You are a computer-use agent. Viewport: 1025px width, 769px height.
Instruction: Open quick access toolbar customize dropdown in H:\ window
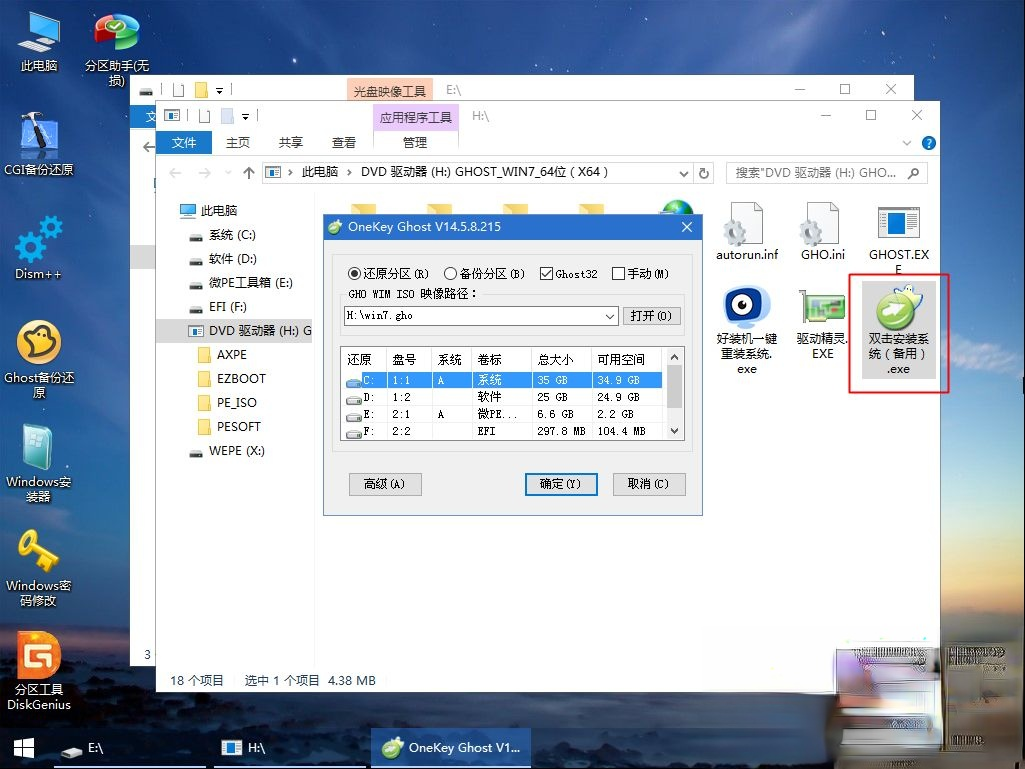coord(246,116)
